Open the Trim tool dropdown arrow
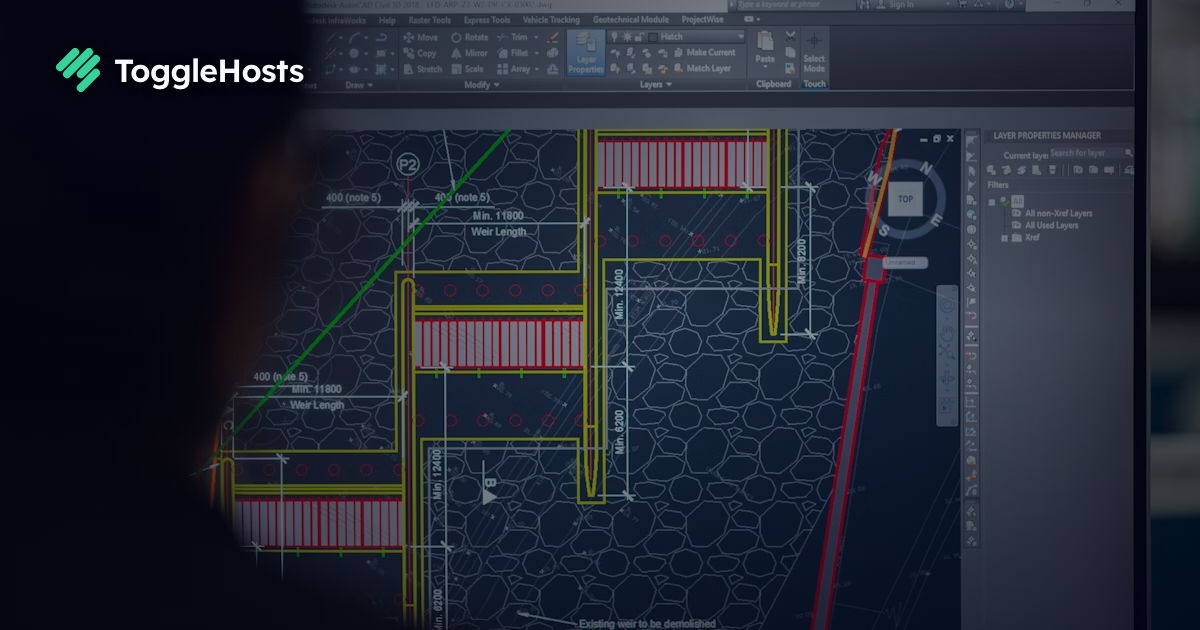The width and height of the screenshot is (1200, 630). (x=536, y=37)
